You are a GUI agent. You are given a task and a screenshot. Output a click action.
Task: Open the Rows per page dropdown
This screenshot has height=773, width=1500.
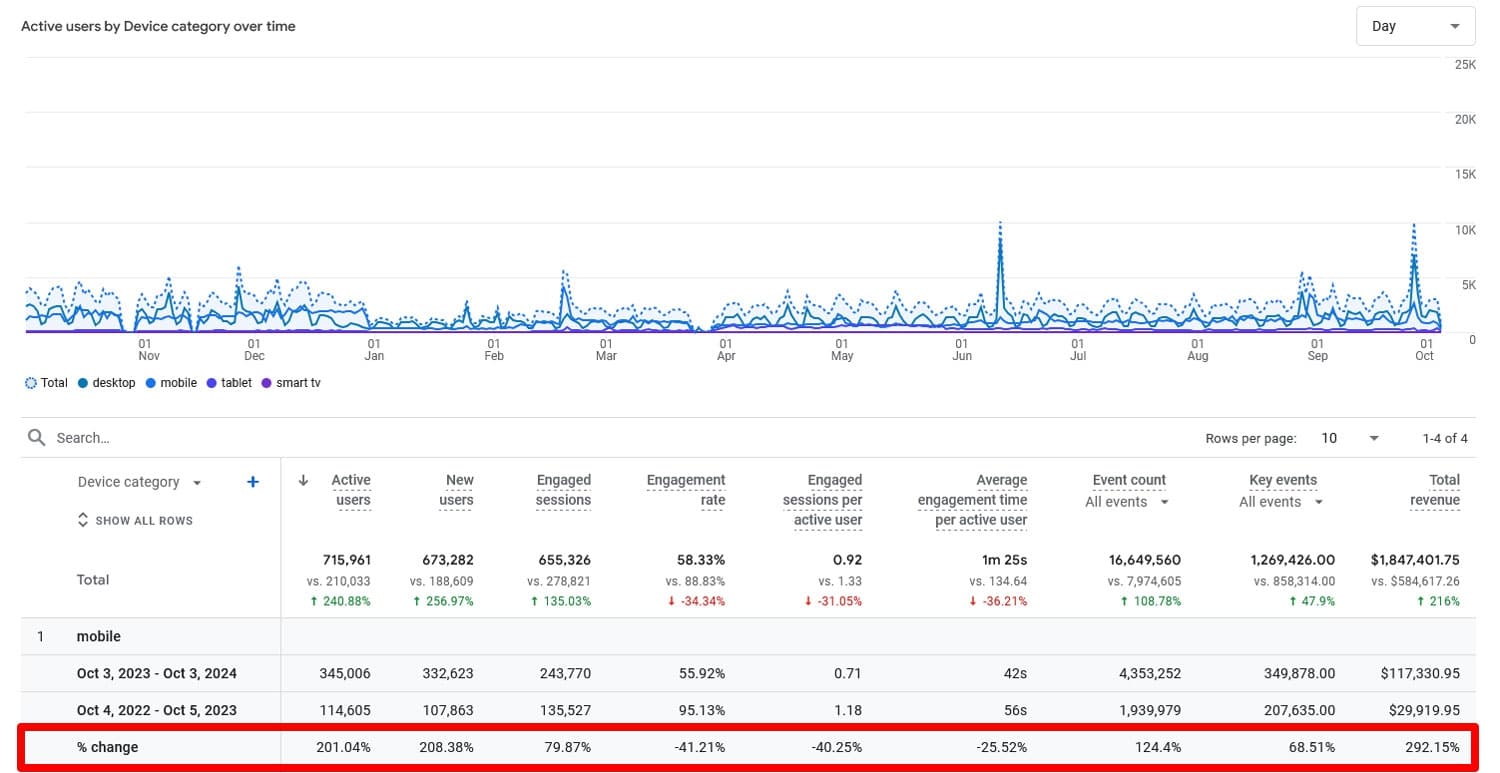(x=1345, y=437)
